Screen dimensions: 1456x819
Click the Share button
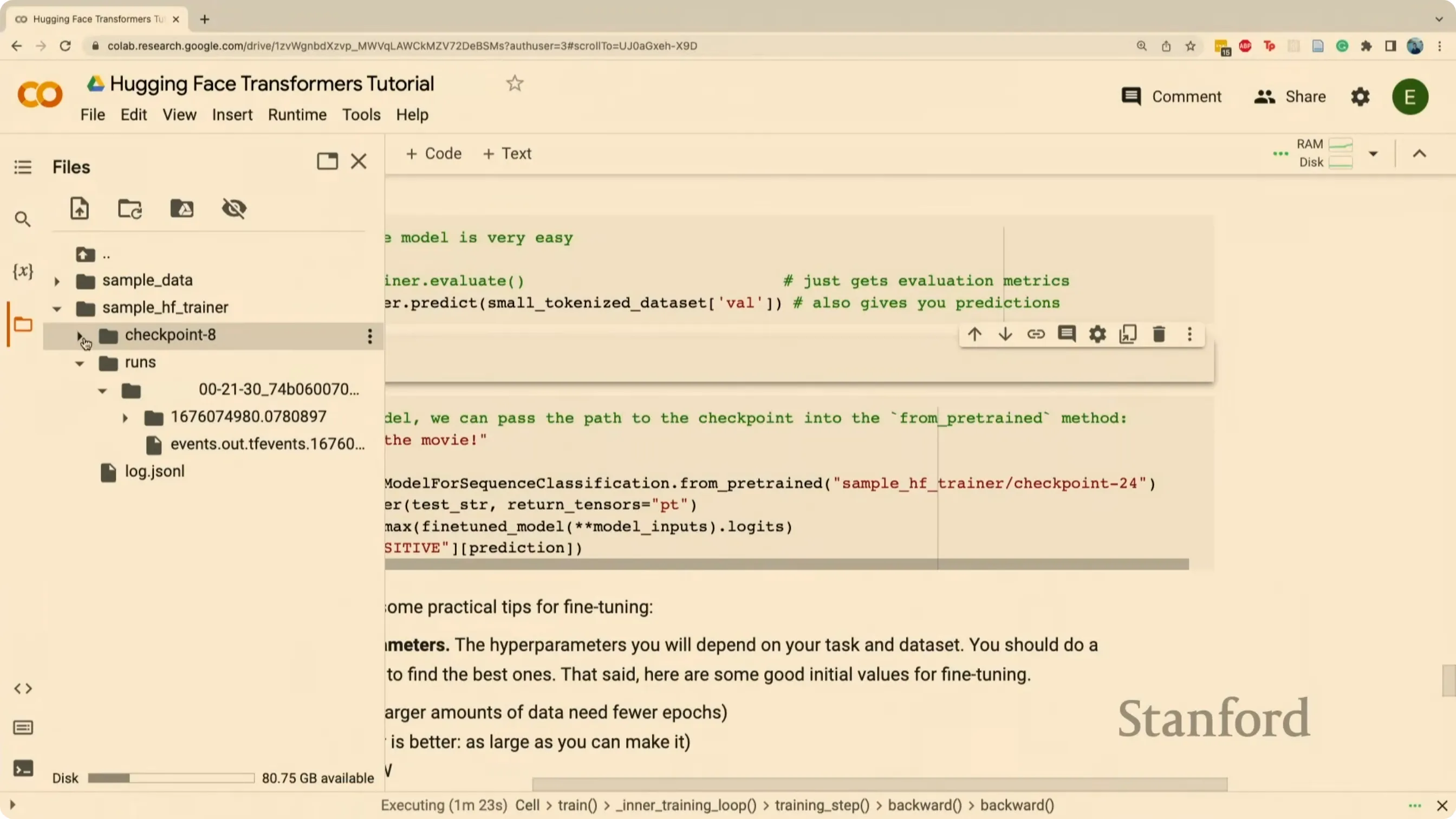(x=1290, y=96)
